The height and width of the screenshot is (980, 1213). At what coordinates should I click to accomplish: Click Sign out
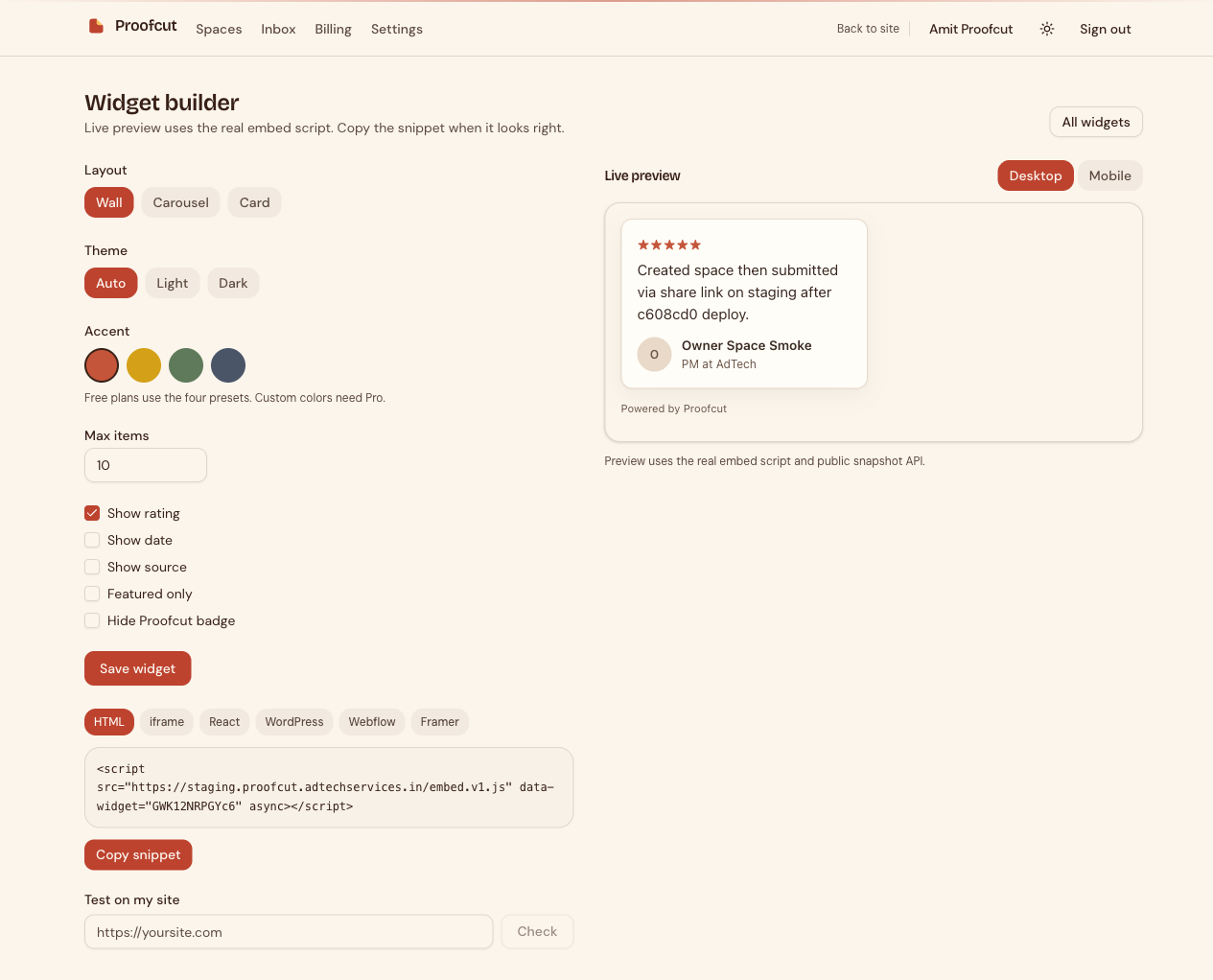(1106, 29)
